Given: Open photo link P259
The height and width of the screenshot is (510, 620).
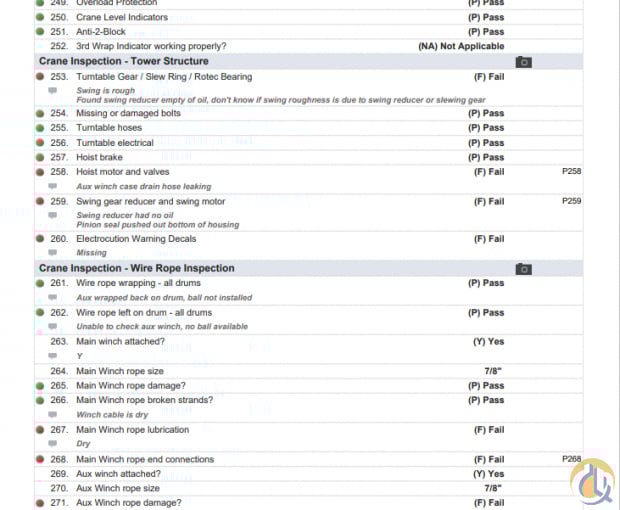Looking at the screenshot, I should 571,201.
